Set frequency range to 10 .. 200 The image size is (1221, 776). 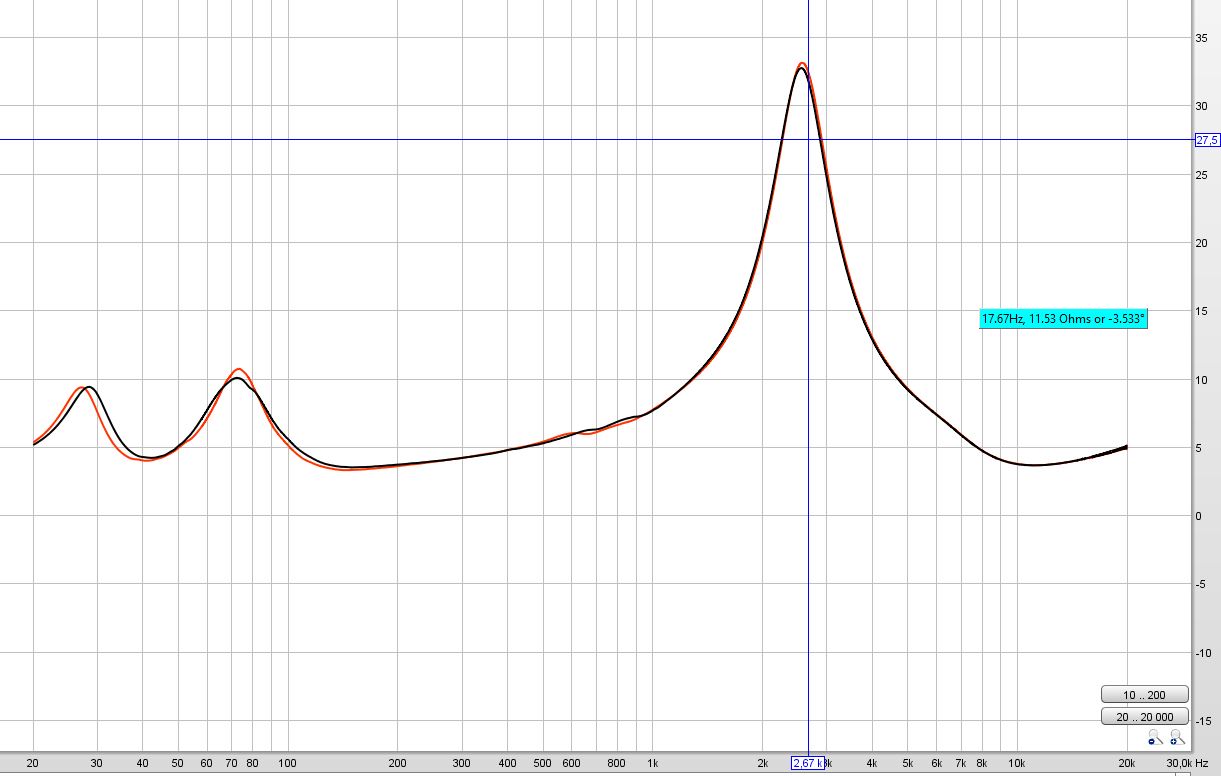(x=1144, y=694)
